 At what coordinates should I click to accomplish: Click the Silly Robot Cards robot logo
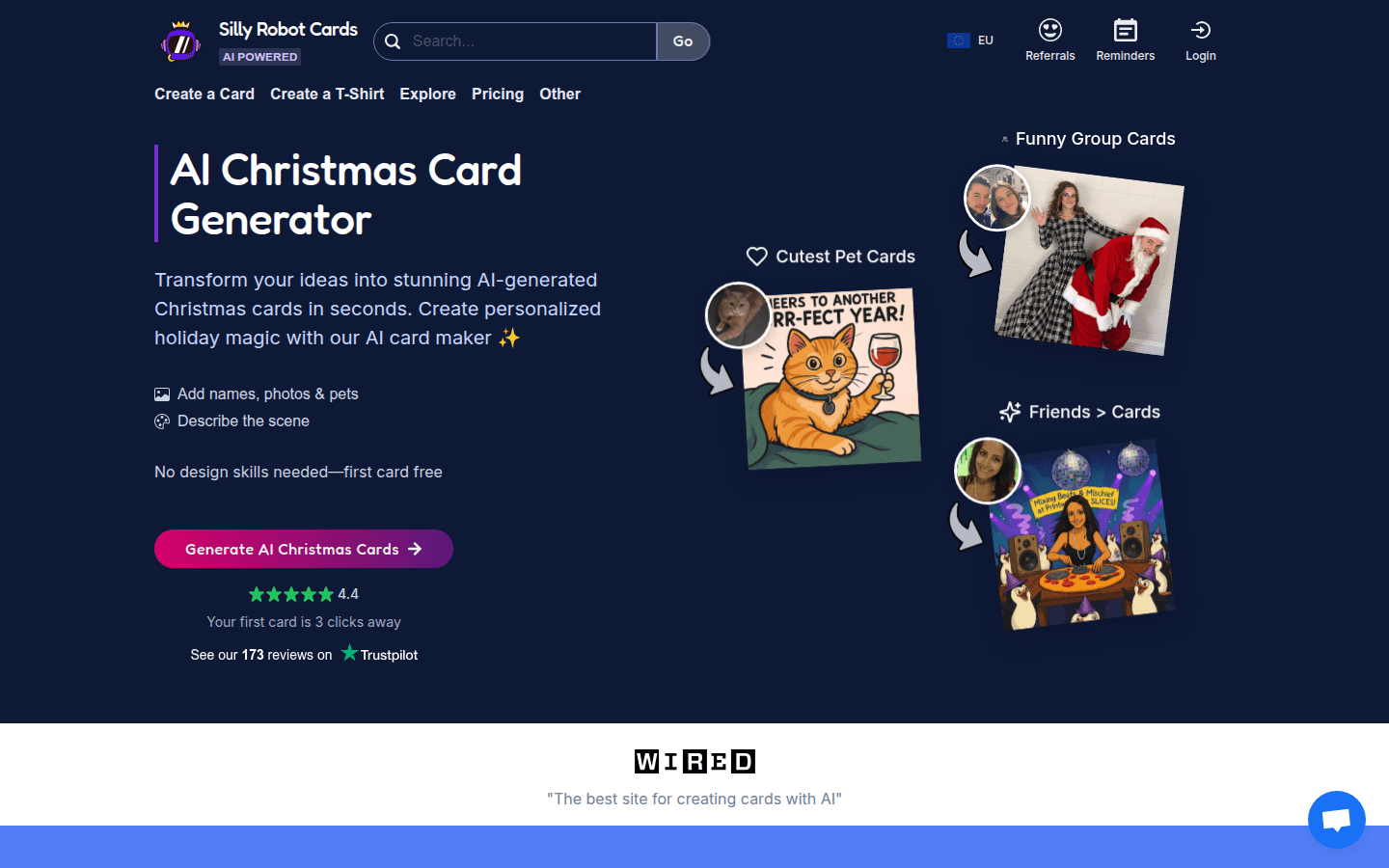pyautogui.click(x=180, y=41)
